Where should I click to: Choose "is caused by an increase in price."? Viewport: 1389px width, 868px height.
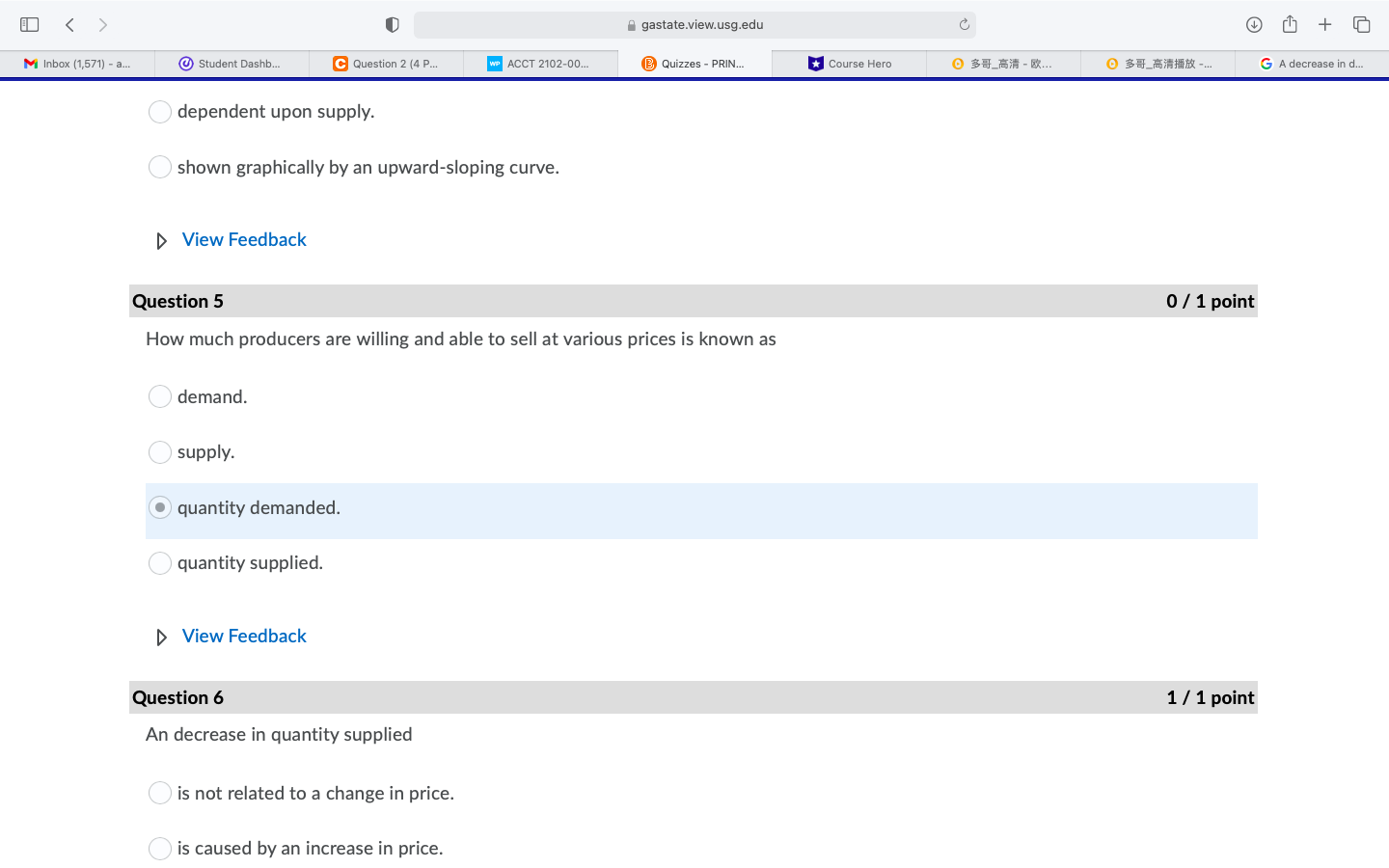pos(160,848)
